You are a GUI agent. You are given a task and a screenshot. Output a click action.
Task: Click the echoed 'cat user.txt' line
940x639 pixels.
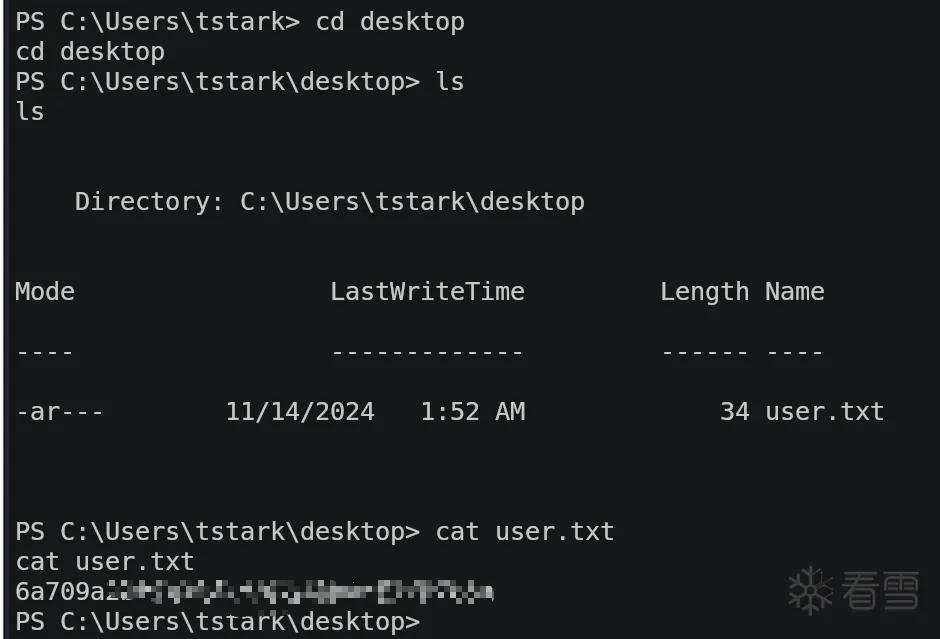pos(105,562)
